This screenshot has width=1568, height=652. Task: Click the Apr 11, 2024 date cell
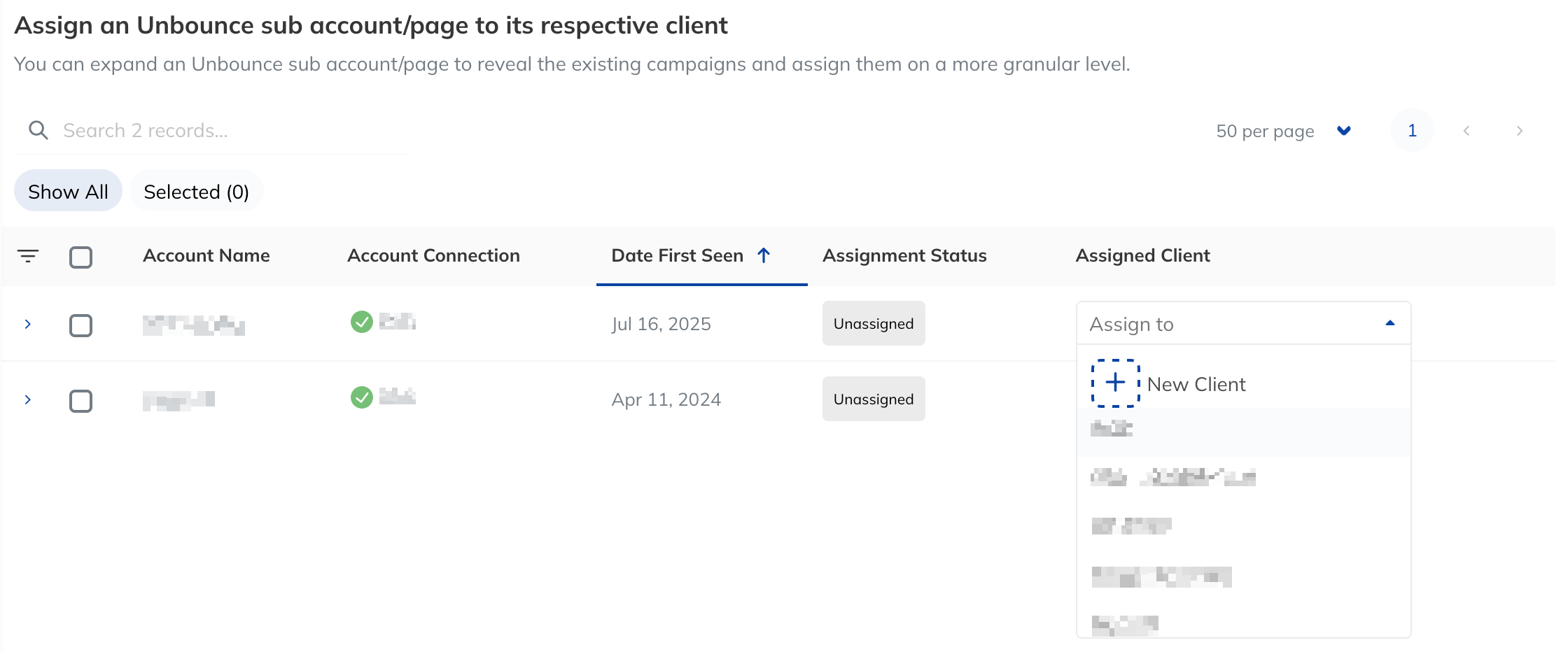666,399
